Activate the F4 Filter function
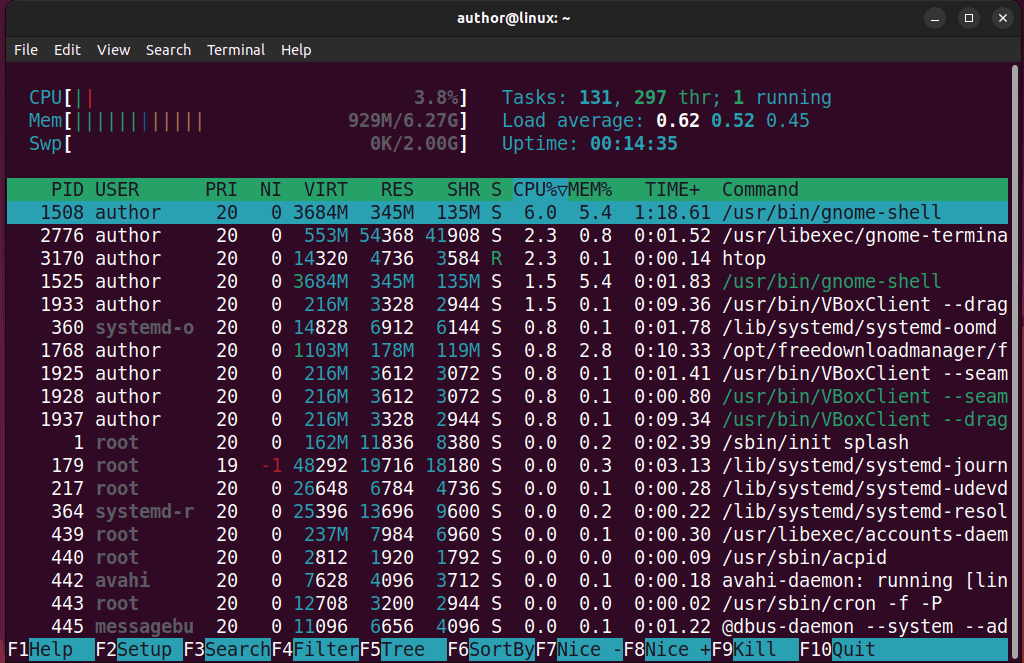The image size is (1024, 663). pyautogui.click(x=315, y=649)
